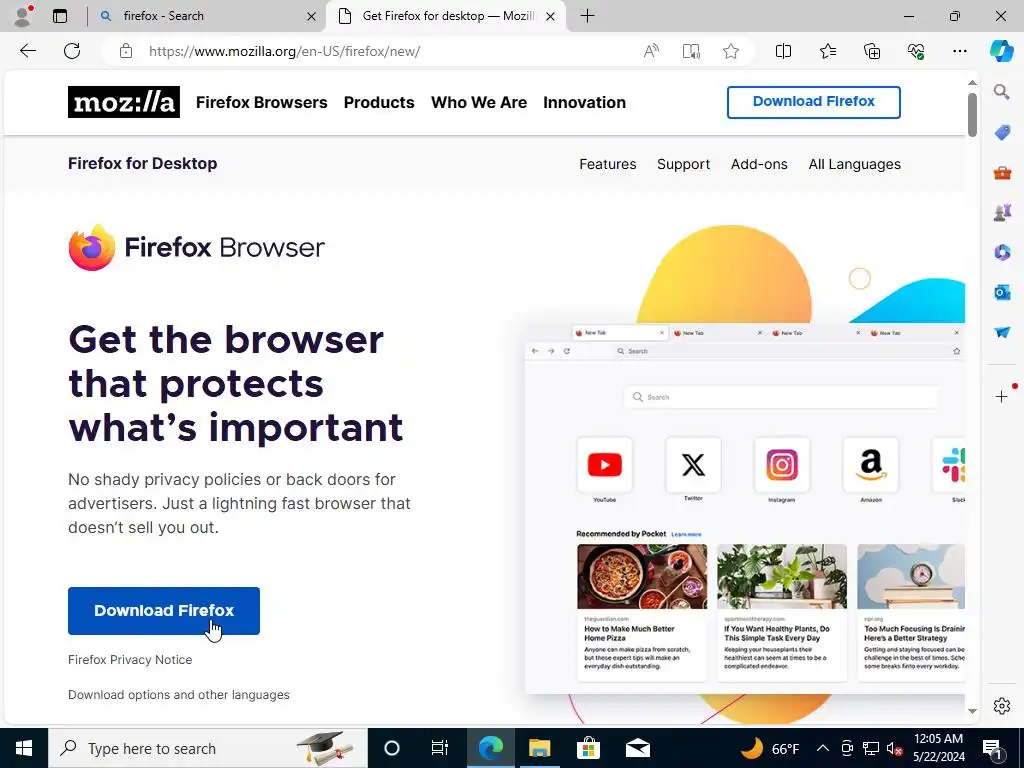Open File Explorer from the taskbar
This screenshot has height=768, width=1024.
[x=539, y=748]
